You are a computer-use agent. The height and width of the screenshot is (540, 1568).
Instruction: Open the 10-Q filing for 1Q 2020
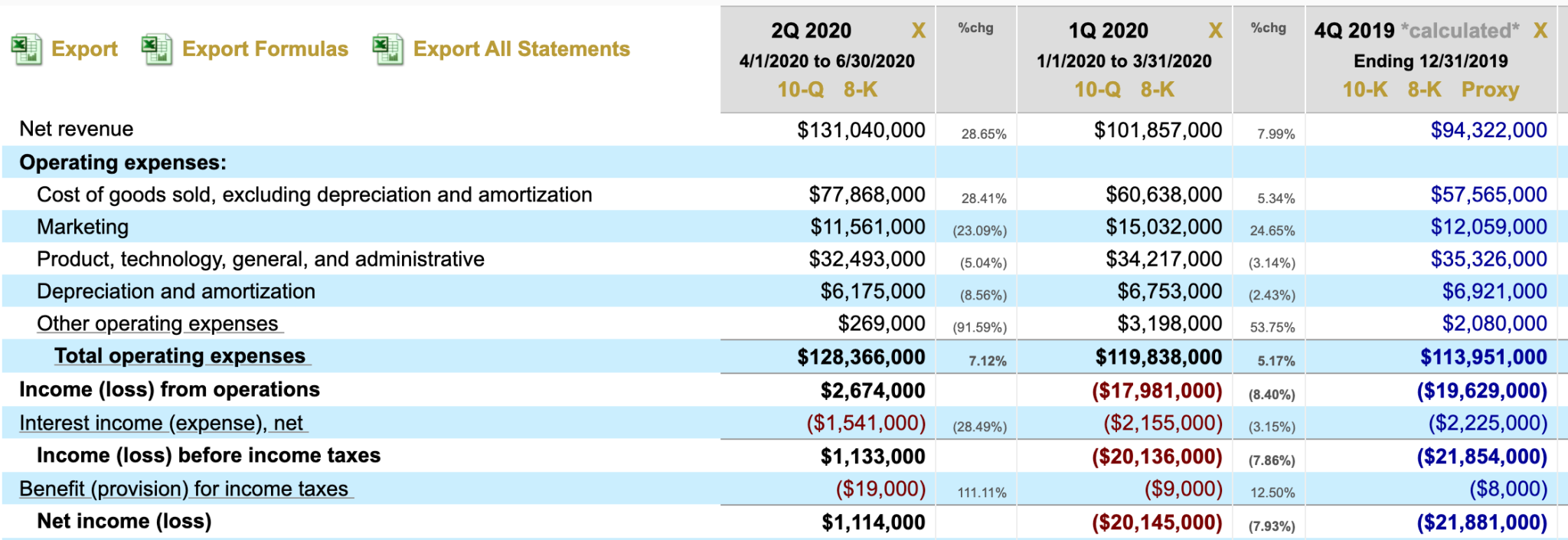(1097, 90)
